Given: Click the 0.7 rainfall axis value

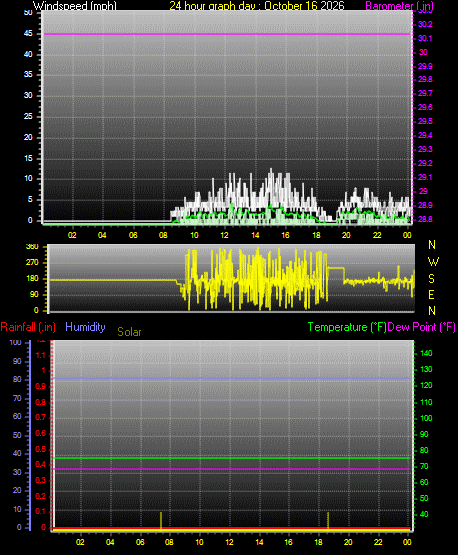Looking at the screenshot, I should coord(41,417).
